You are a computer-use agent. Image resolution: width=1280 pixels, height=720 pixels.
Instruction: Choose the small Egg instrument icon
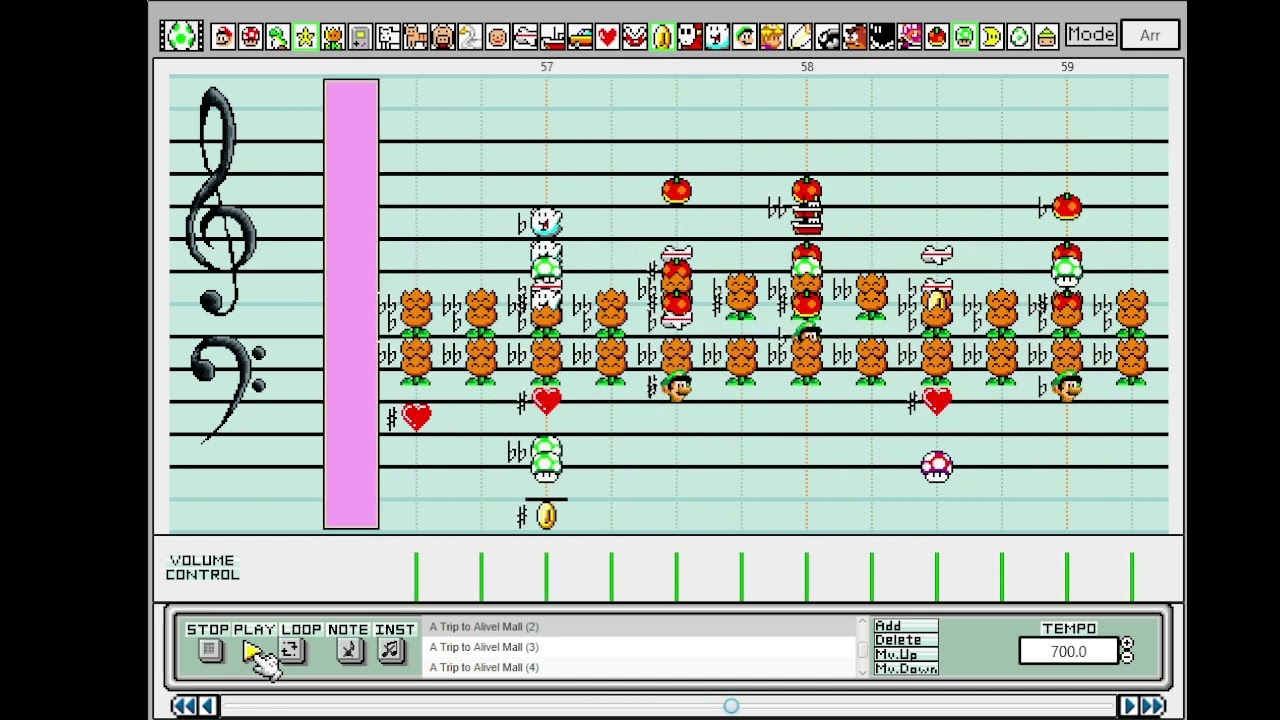[x=1018, y=37]
